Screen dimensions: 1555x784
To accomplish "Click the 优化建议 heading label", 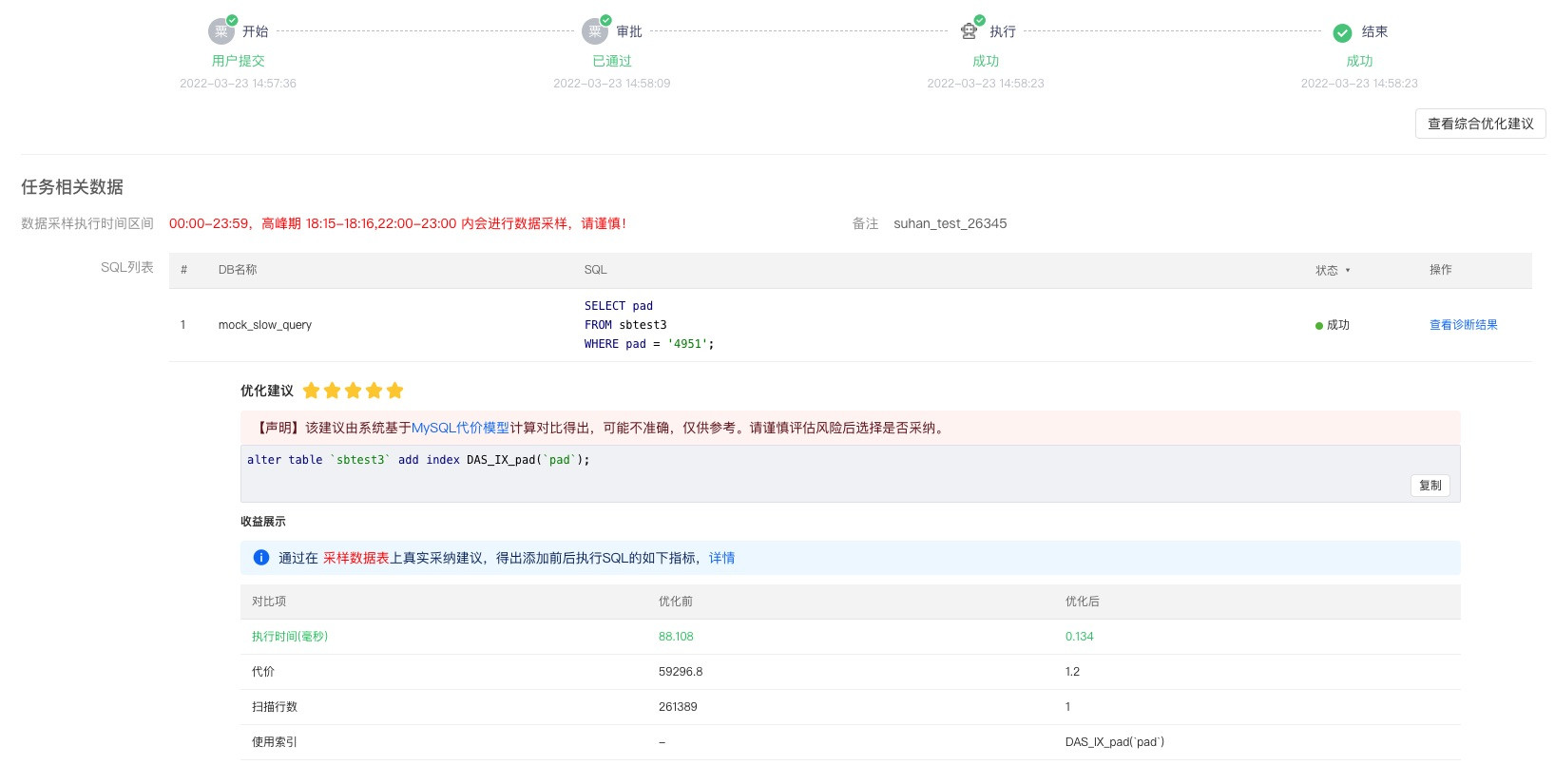I will tap(267, 391).
